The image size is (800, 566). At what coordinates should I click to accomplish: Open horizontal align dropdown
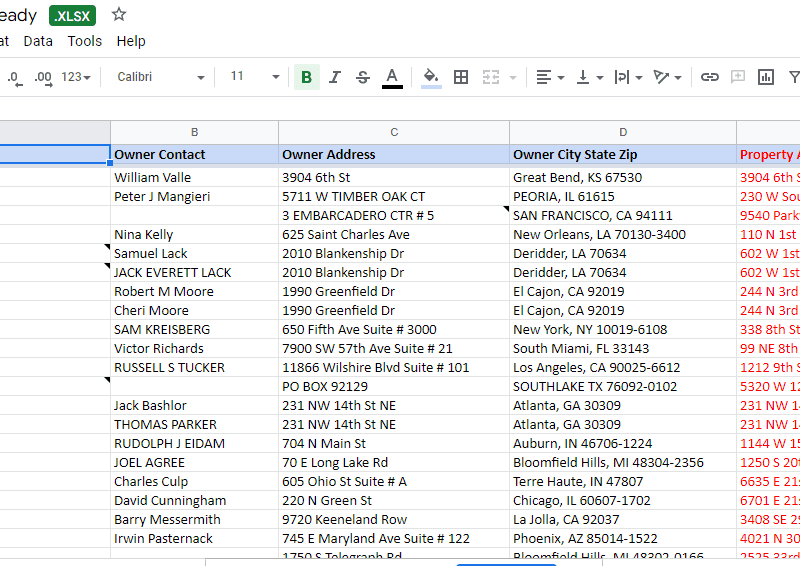(549, 77)
